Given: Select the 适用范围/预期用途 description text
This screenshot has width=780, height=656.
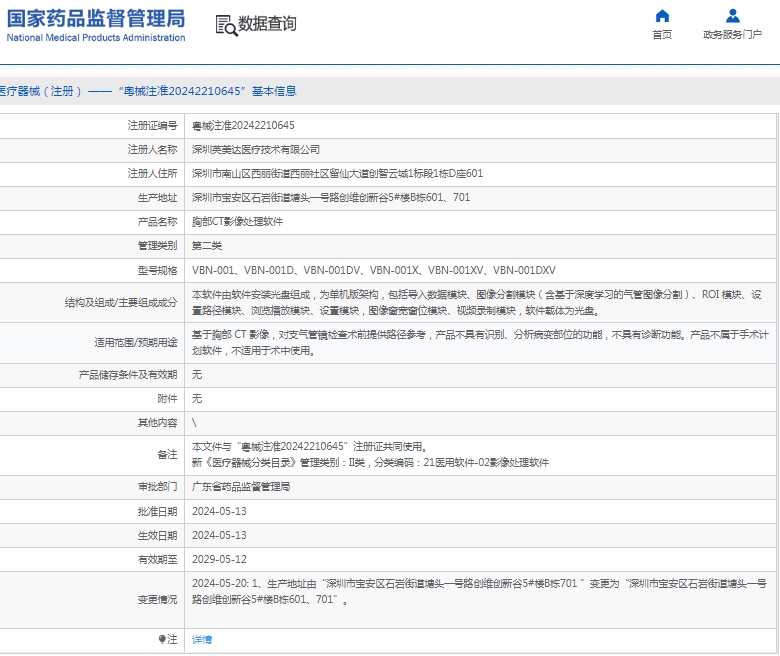Looking at the screenshot, I should (x=480, y=343).
